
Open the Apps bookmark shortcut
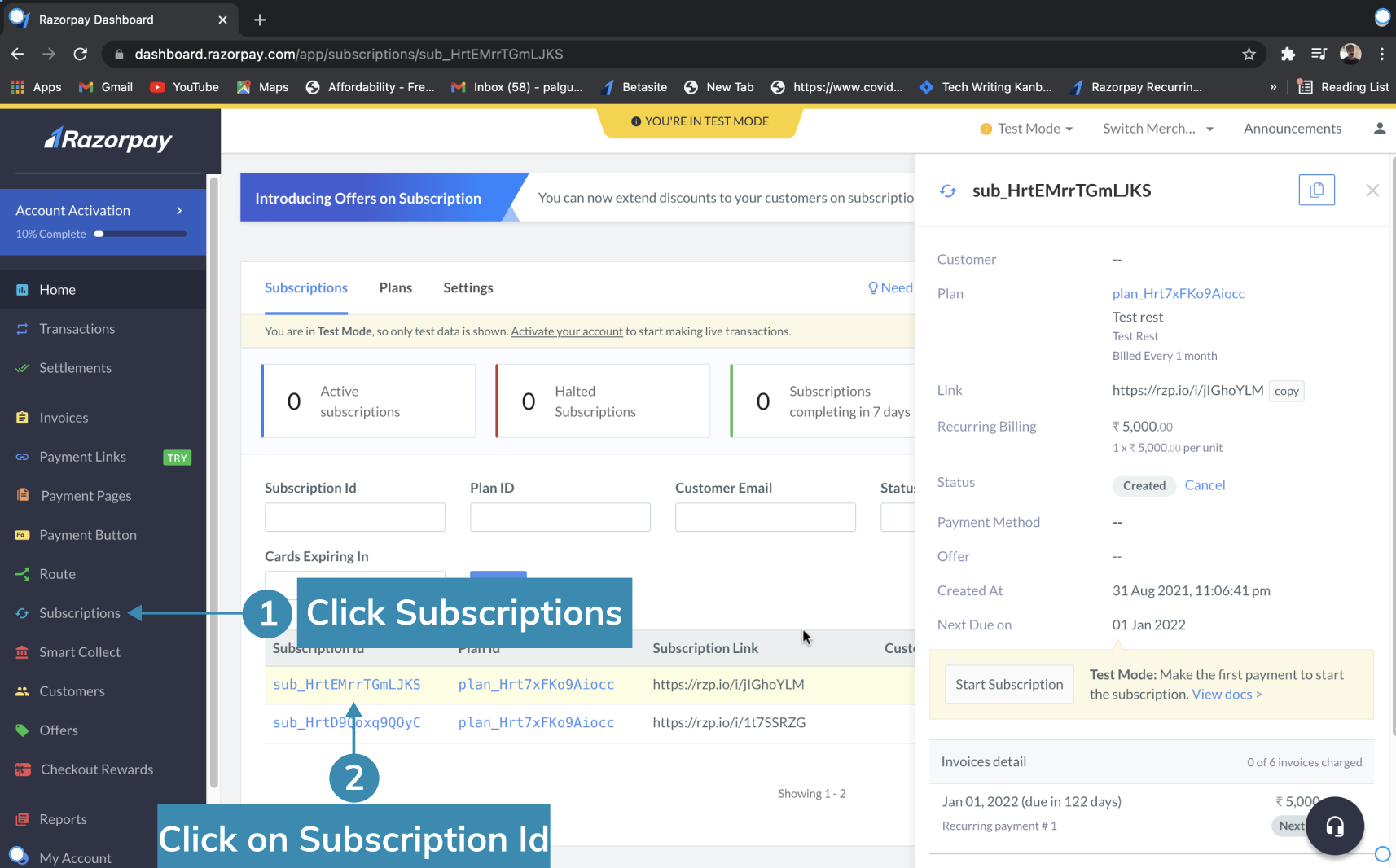(37, 87)
